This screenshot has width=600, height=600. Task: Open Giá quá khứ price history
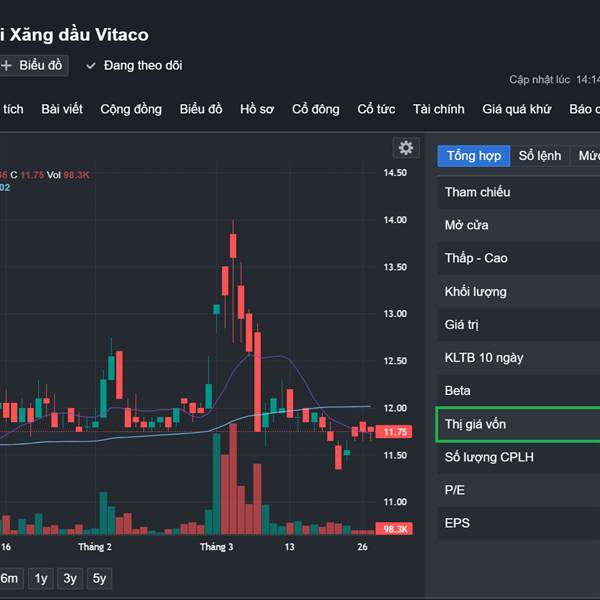[516, 109]
